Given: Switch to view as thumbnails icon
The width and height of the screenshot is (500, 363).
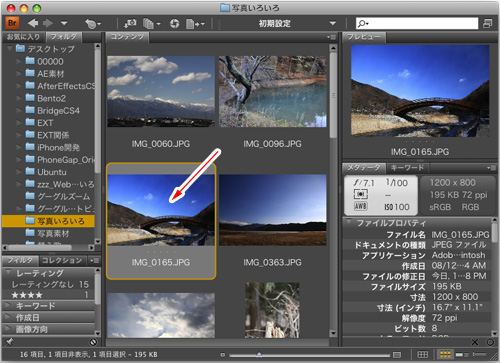Looking at the screenshot, I should coord(445,354).
